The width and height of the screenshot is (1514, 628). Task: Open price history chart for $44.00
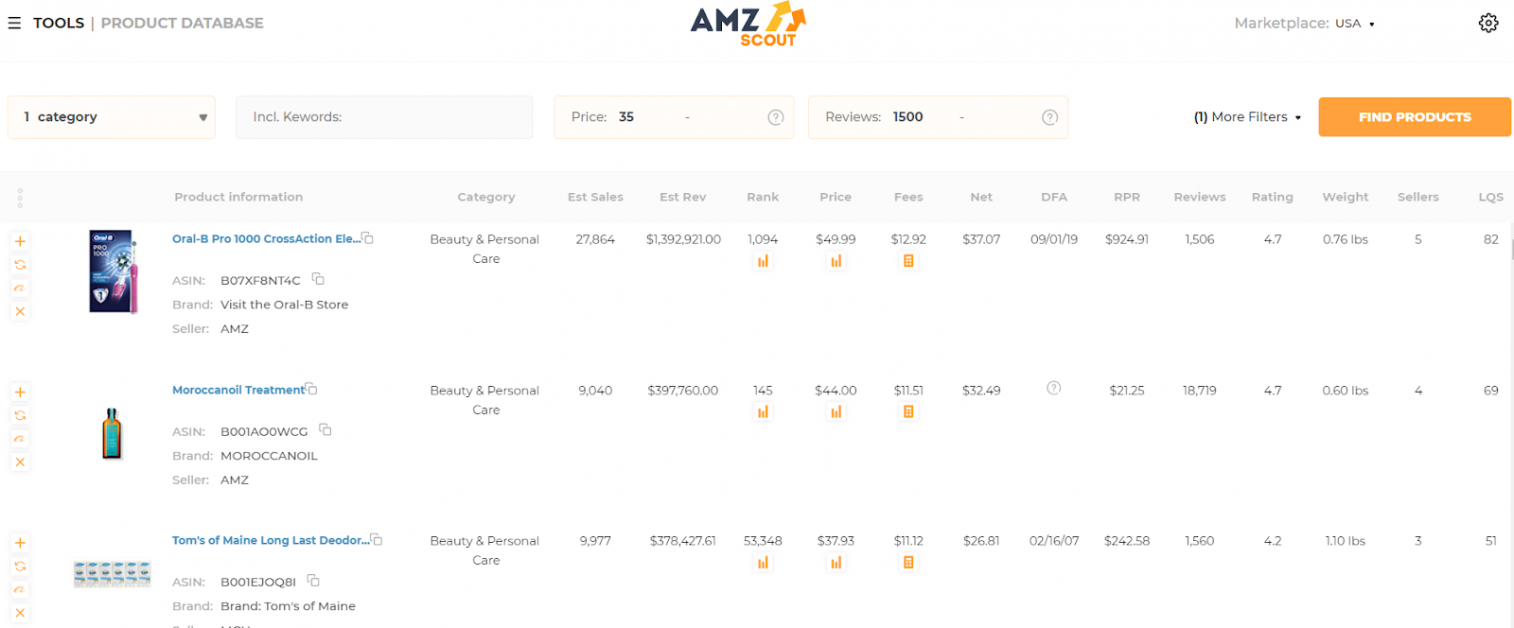836,412
